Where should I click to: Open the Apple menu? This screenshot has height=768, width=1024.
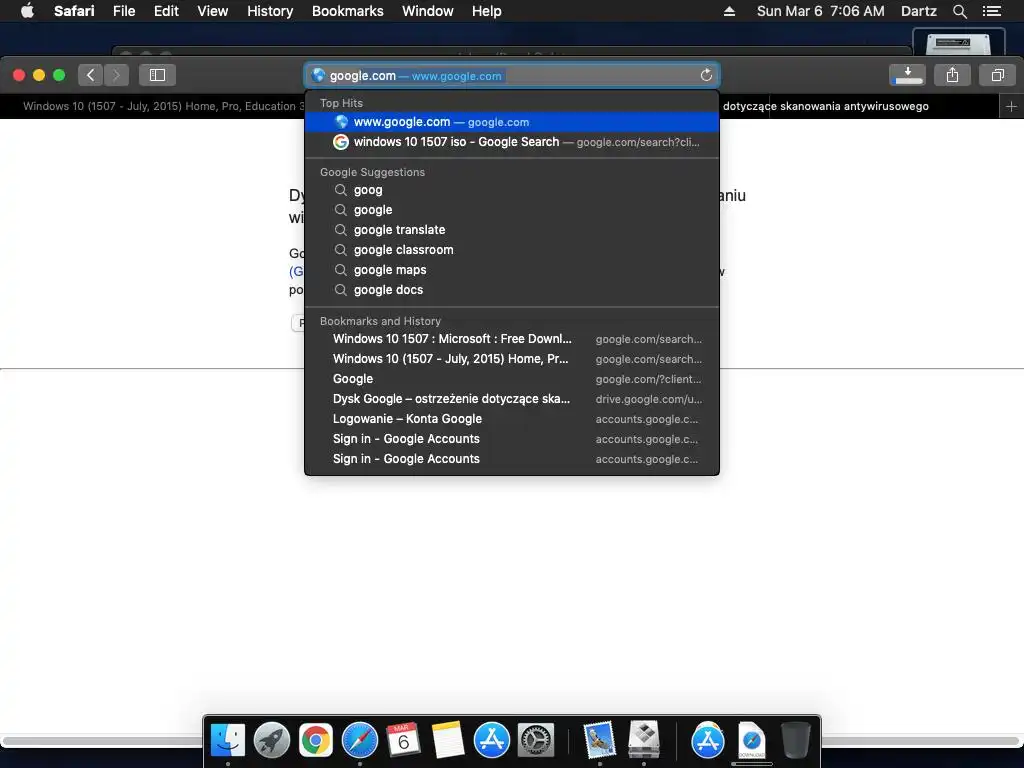[x=27, y=11]
